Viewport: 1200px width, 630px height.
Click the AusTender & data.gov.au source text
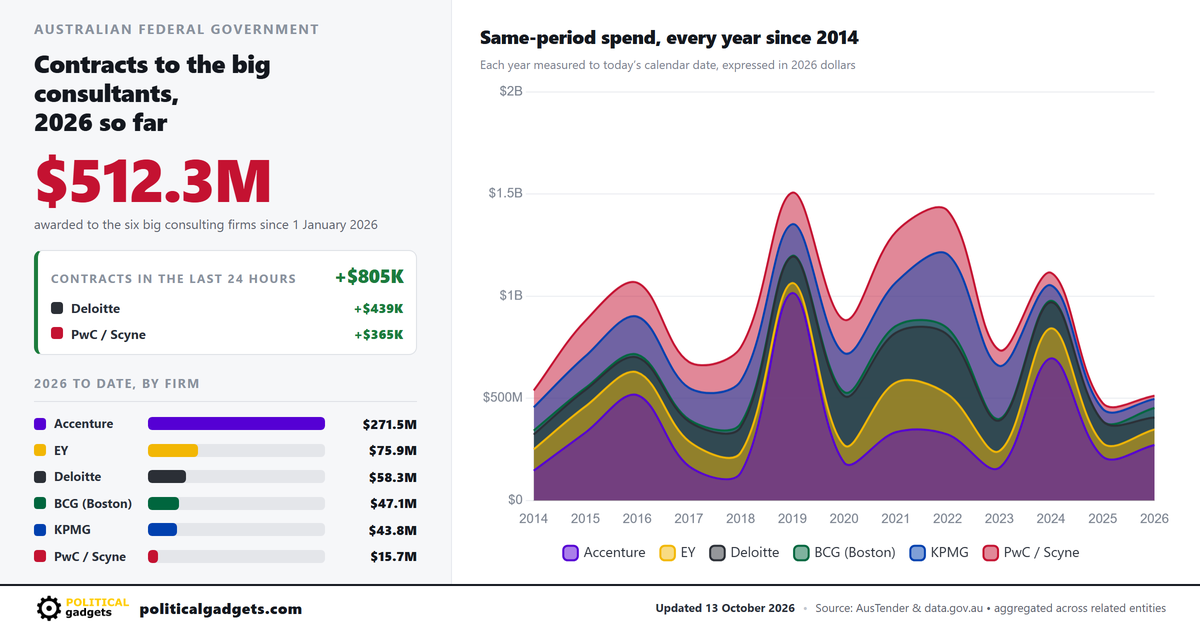989,608
